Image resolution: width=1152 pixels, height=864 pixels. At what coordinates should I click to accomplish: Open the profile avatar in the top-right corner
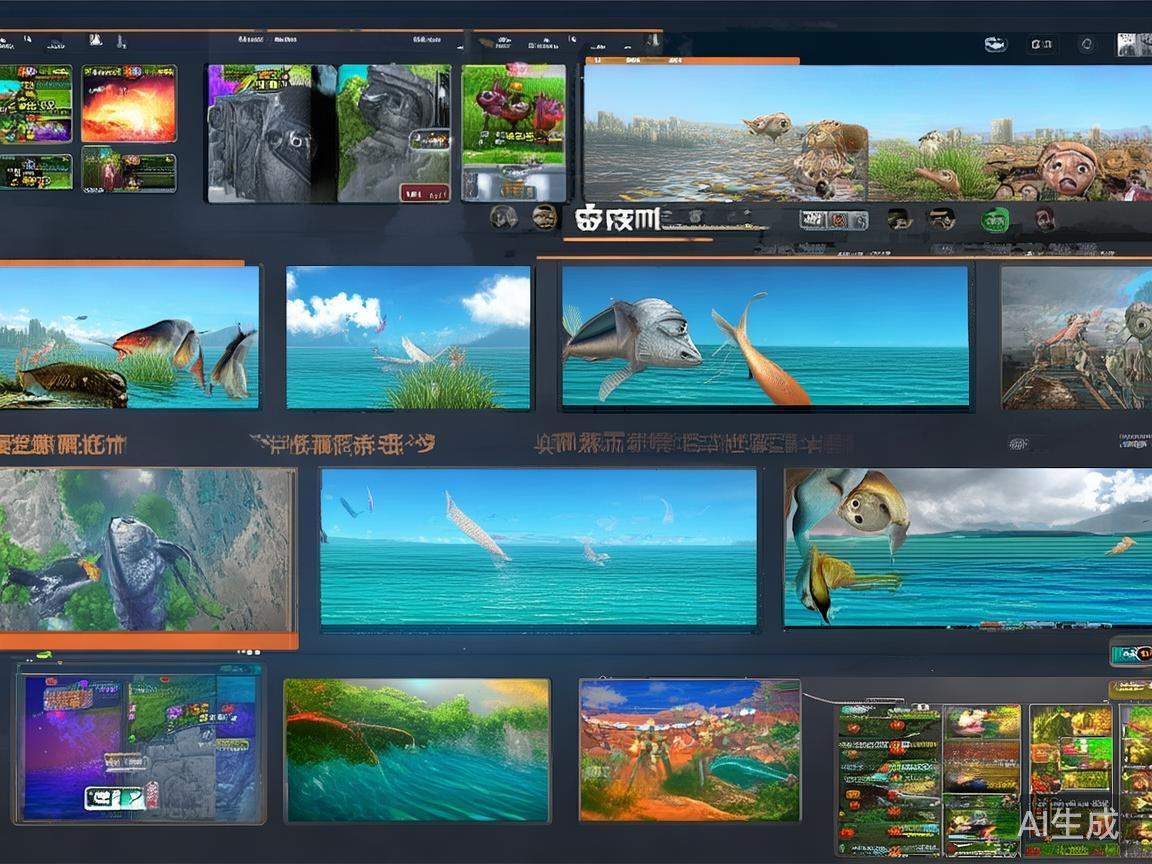[x=1133, y=44]
